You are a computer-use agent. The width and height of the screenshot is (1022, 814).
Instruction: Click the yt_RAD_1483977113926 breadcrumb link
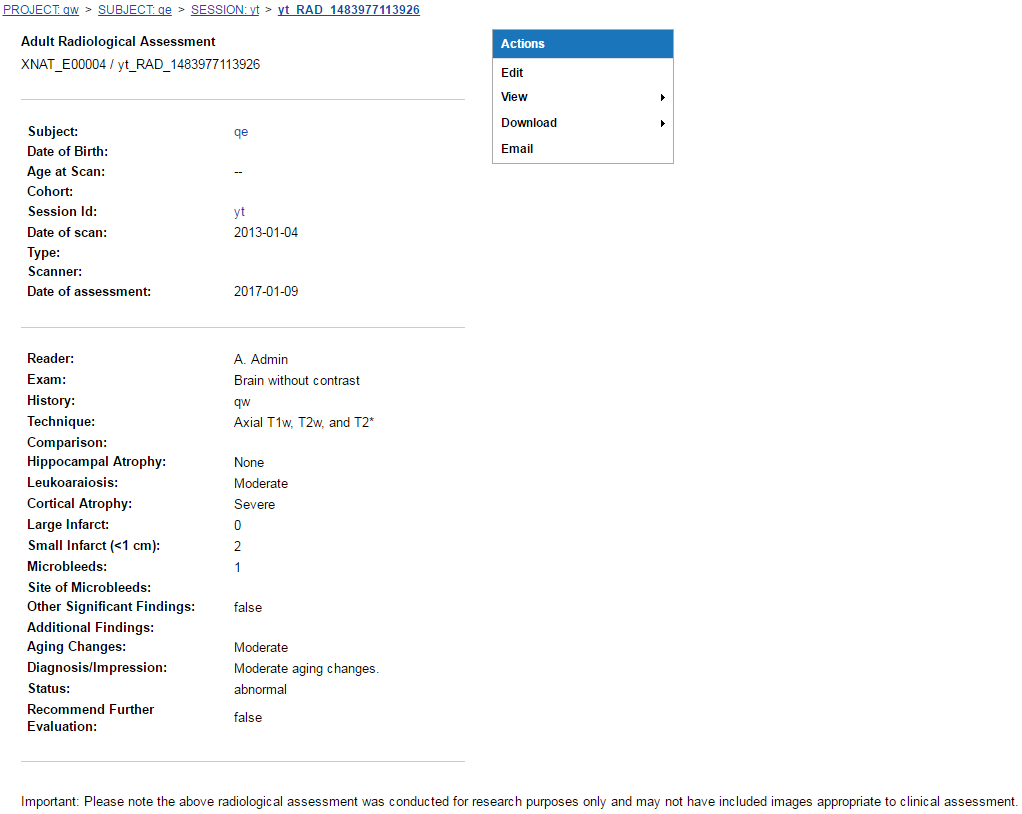point(348,10)
